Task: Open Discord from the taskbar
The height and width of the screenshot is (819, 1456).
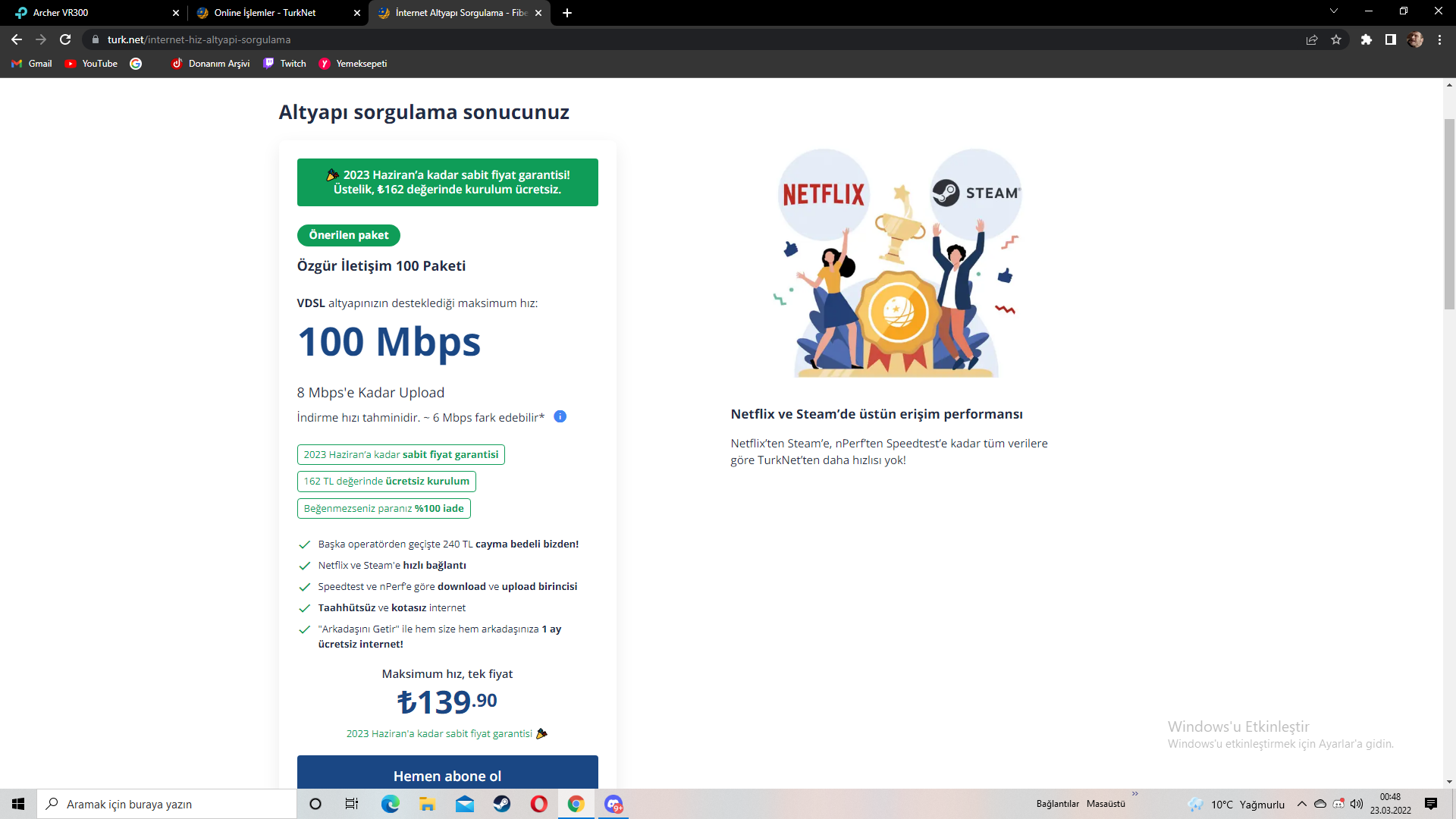Action: coord(613,804)
